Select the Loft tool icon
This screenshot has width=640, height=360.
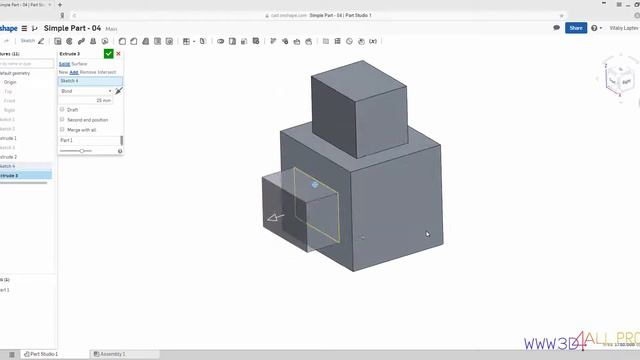pyautogui.click(x=93, y=41)
